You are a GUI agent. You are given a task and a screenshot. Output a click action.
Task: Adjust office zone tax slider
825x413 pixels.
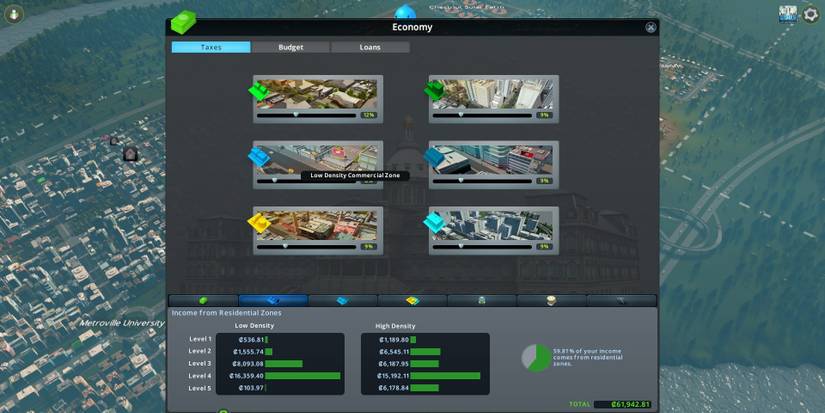[482, 246]
